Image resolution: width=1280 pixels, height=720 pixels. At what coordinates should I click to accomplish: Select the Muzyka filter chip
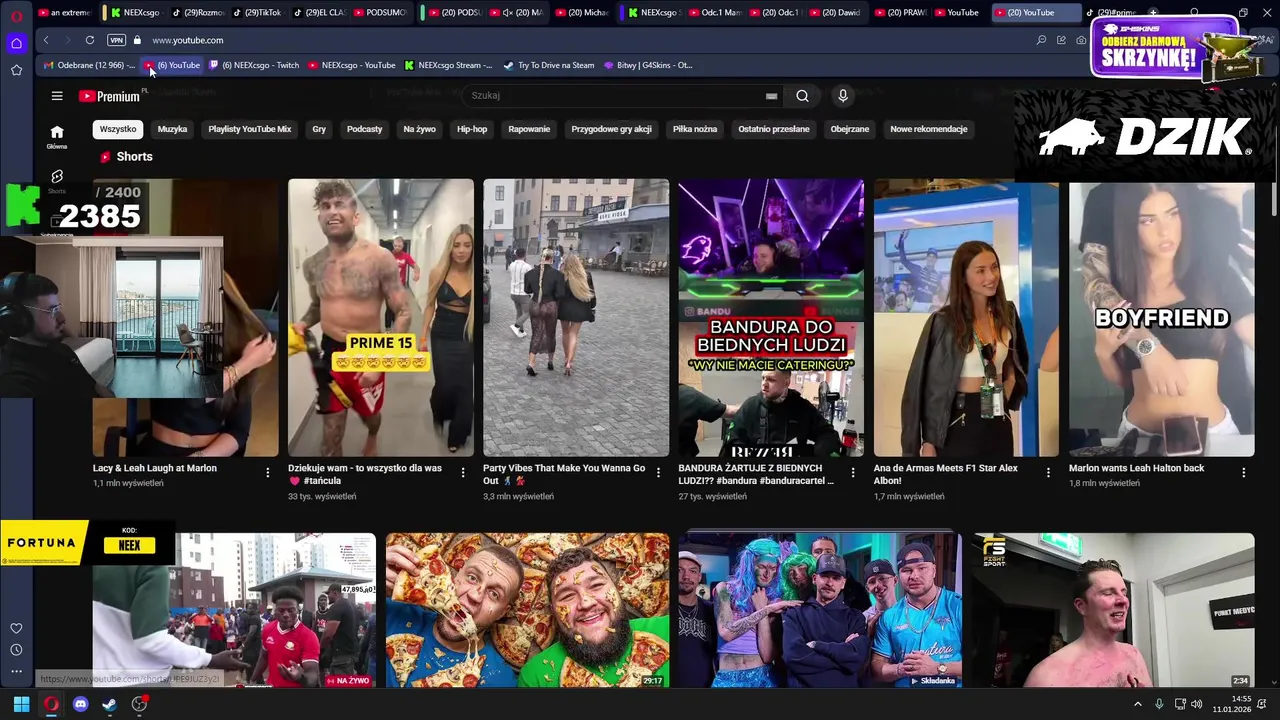(x=172, y=129)
